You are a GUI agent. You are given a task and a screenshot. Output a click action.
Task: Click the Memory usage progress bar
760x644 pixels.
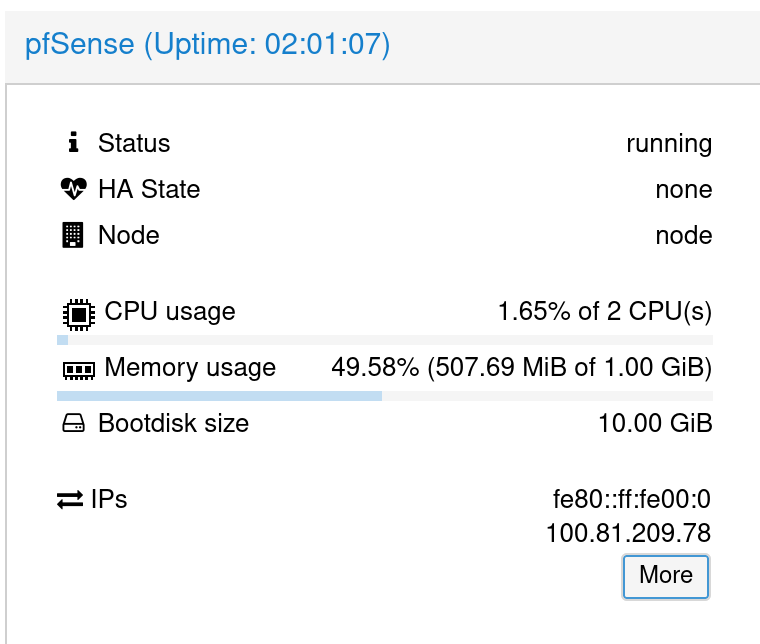click(x=384, y=396)
